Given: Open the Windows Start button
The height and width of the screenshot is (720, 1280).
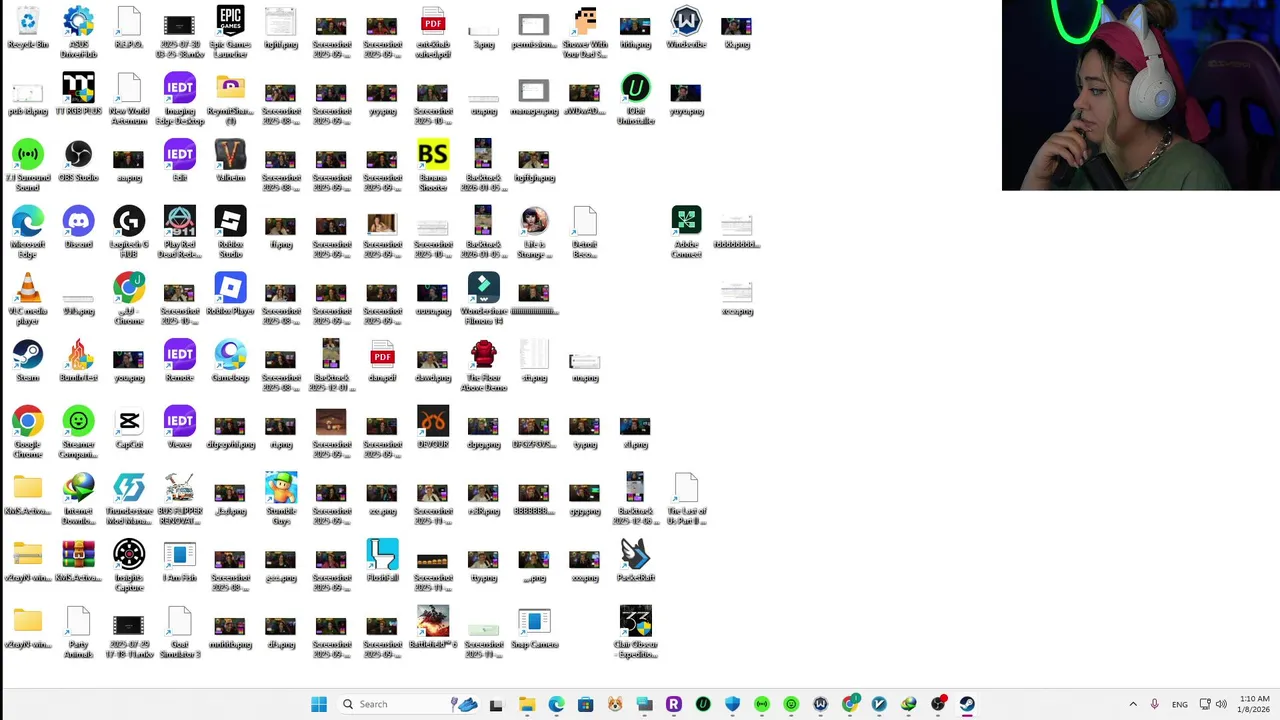Looking at the screenshot, I should point(319,704).
